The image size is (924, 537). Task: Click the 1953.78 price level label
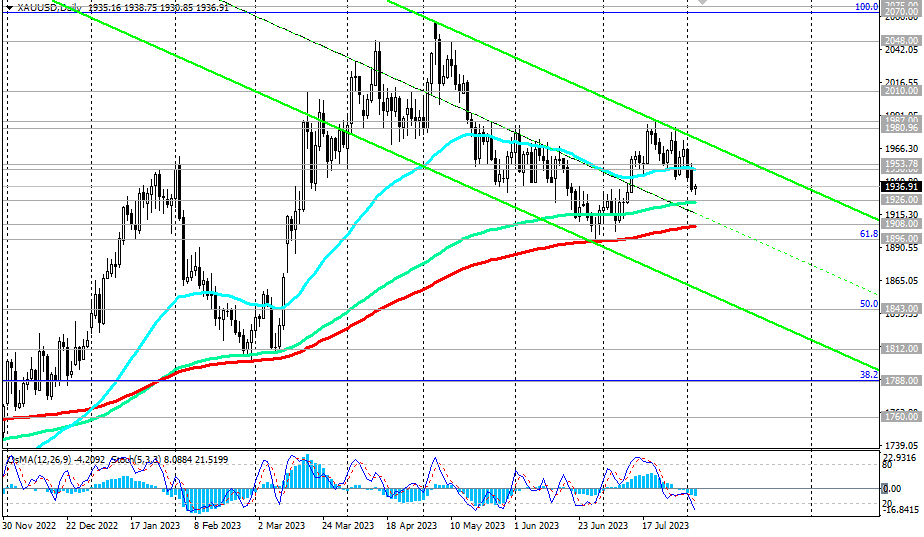902,163
